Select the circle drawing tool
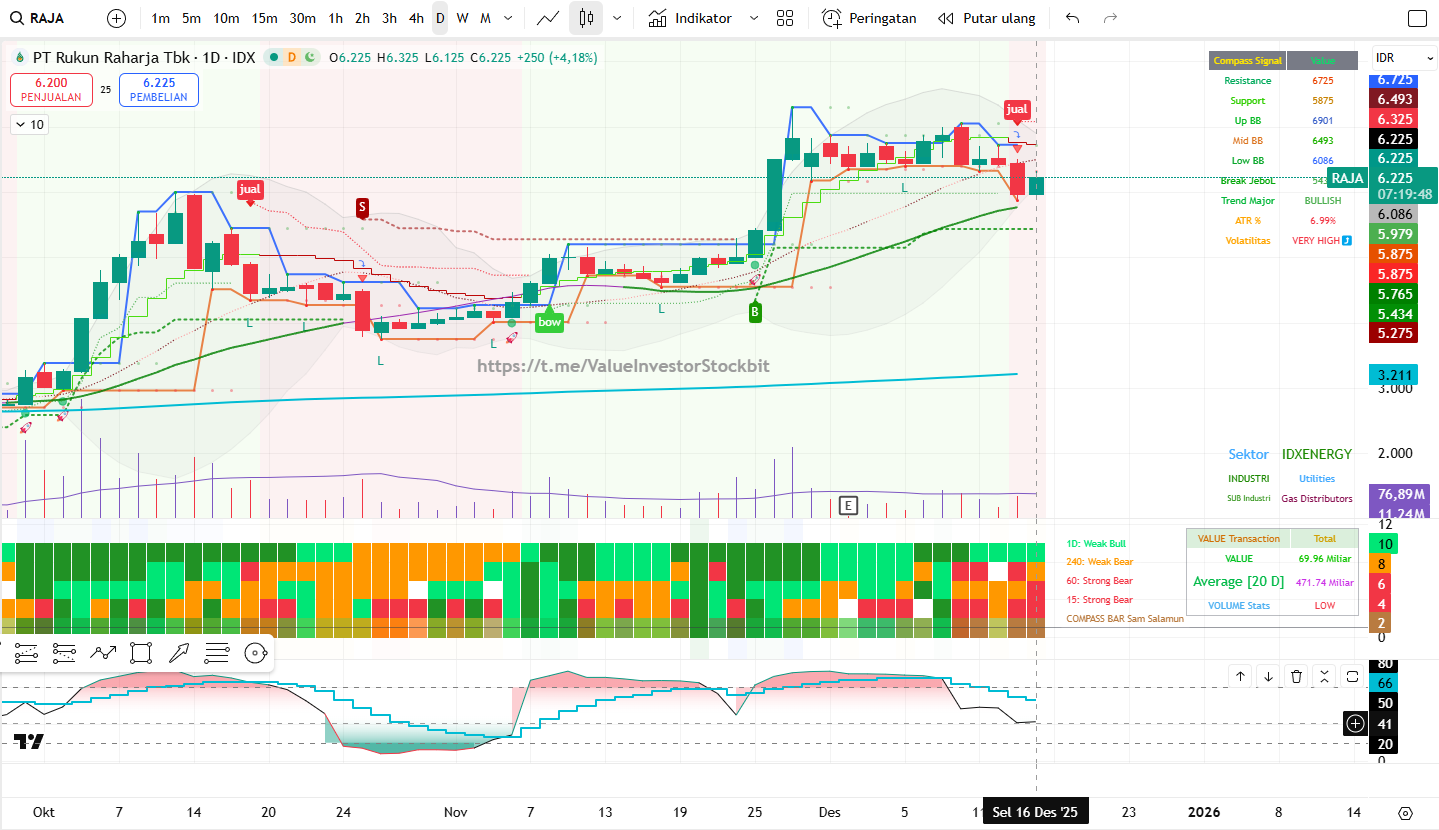This screenshot has width=1439, height=830. [x=256, y=653]
